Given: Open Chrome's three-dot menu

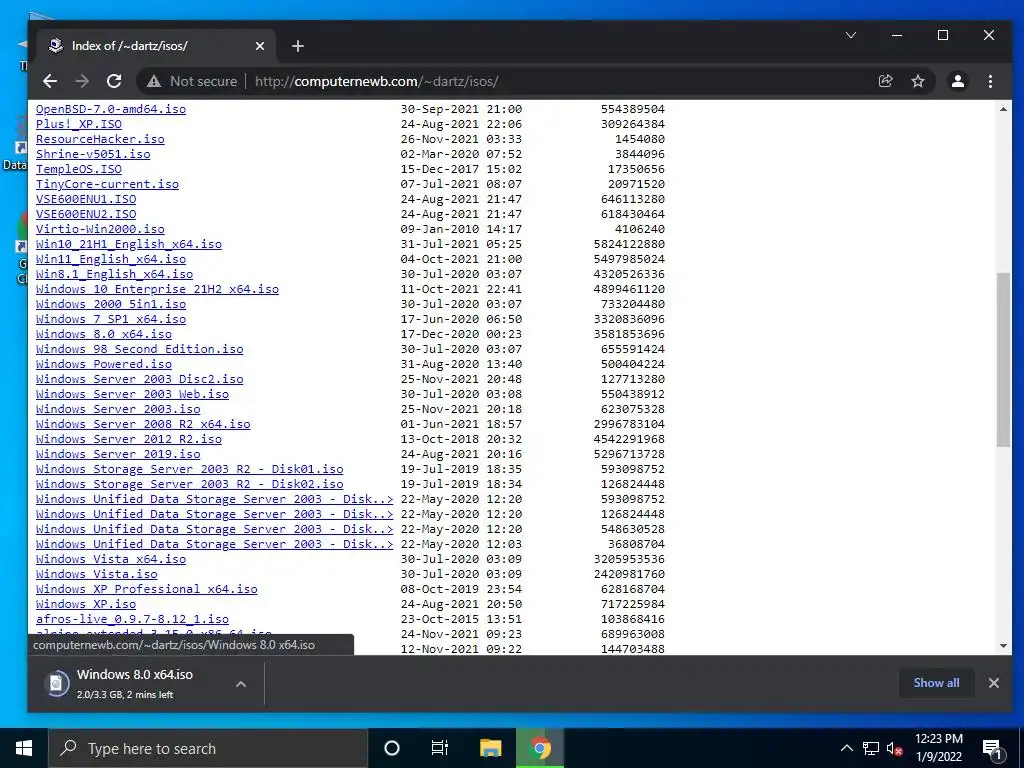Looking at the screenshot, I should 990,81.
